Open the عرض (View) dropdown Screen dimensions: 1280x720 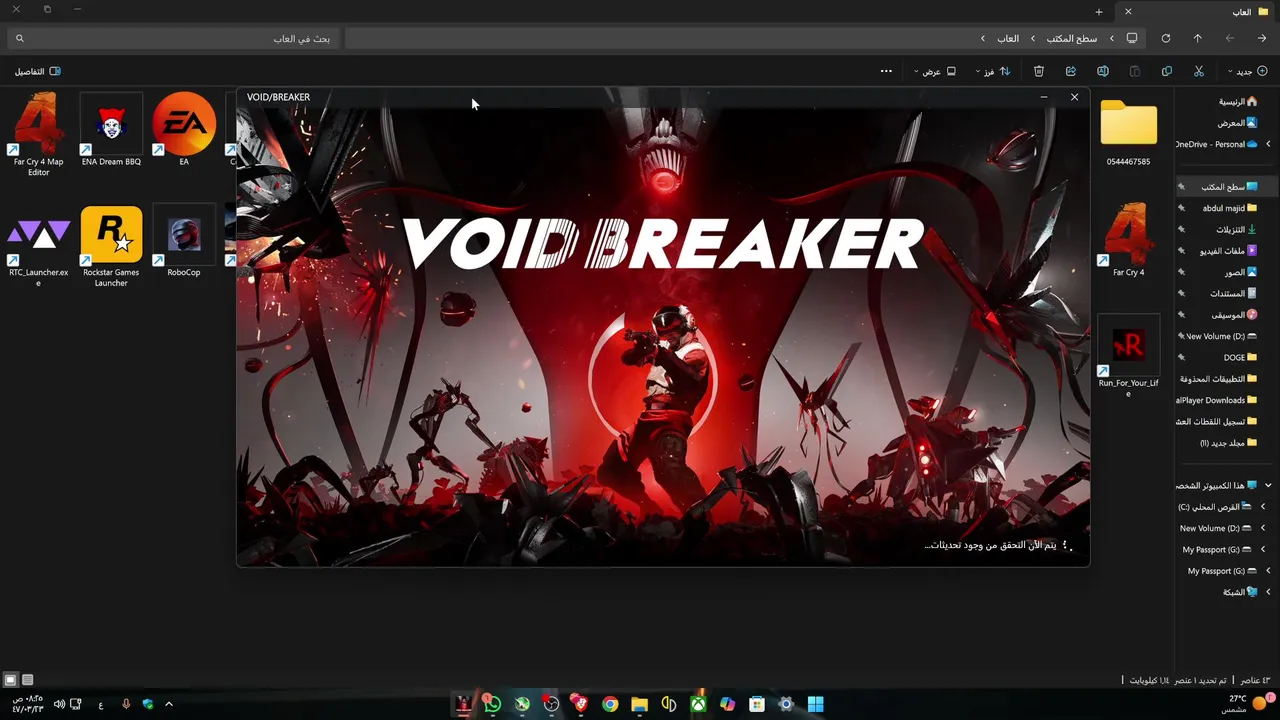point(934,71)
